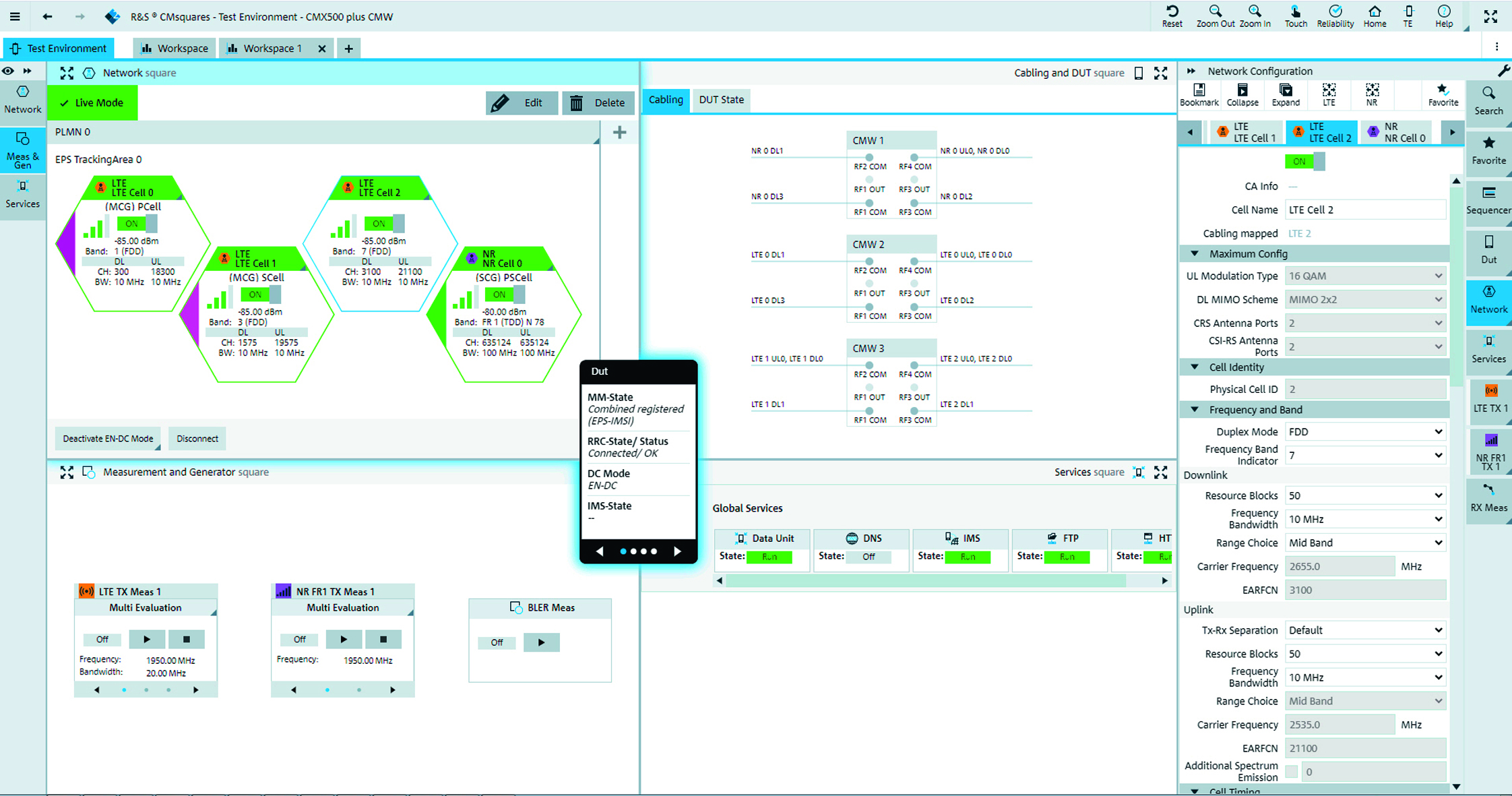Change DL MIMO Scheme selection
The width and height of the screenshot is (1512, 796).
1364,299
